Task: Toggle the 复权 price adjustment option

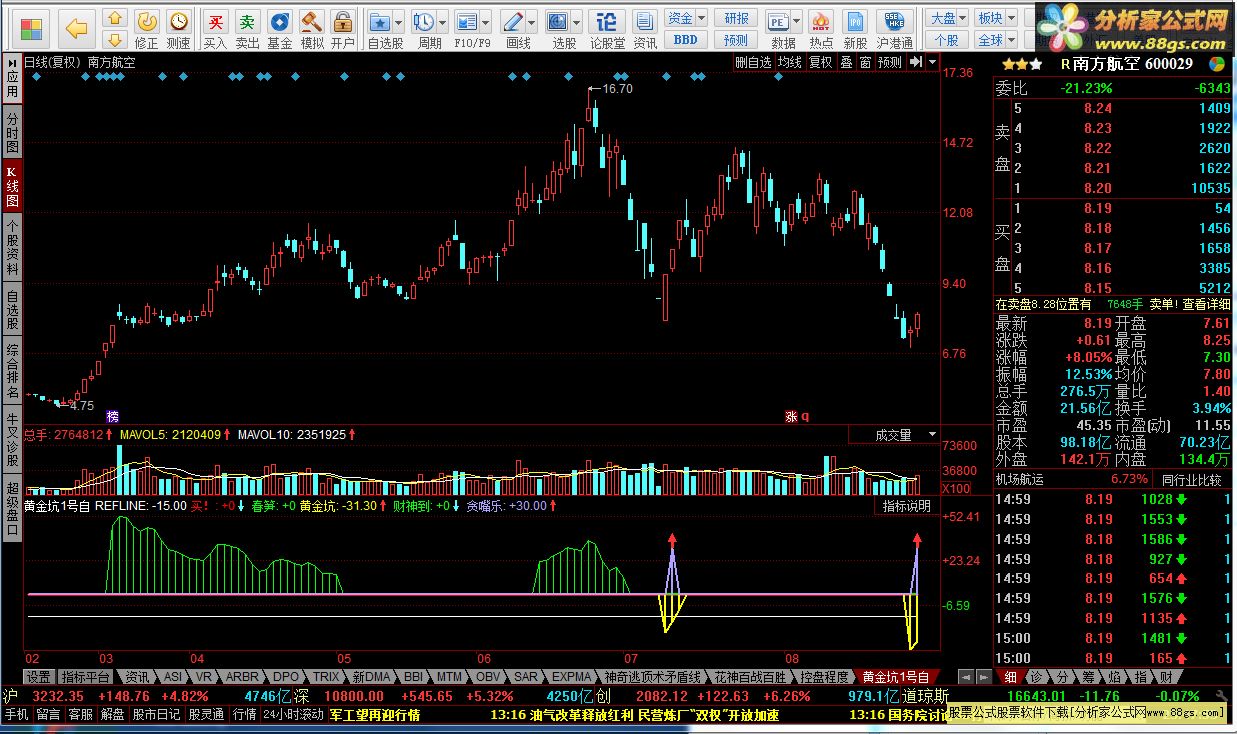Action: click(821, 62)
